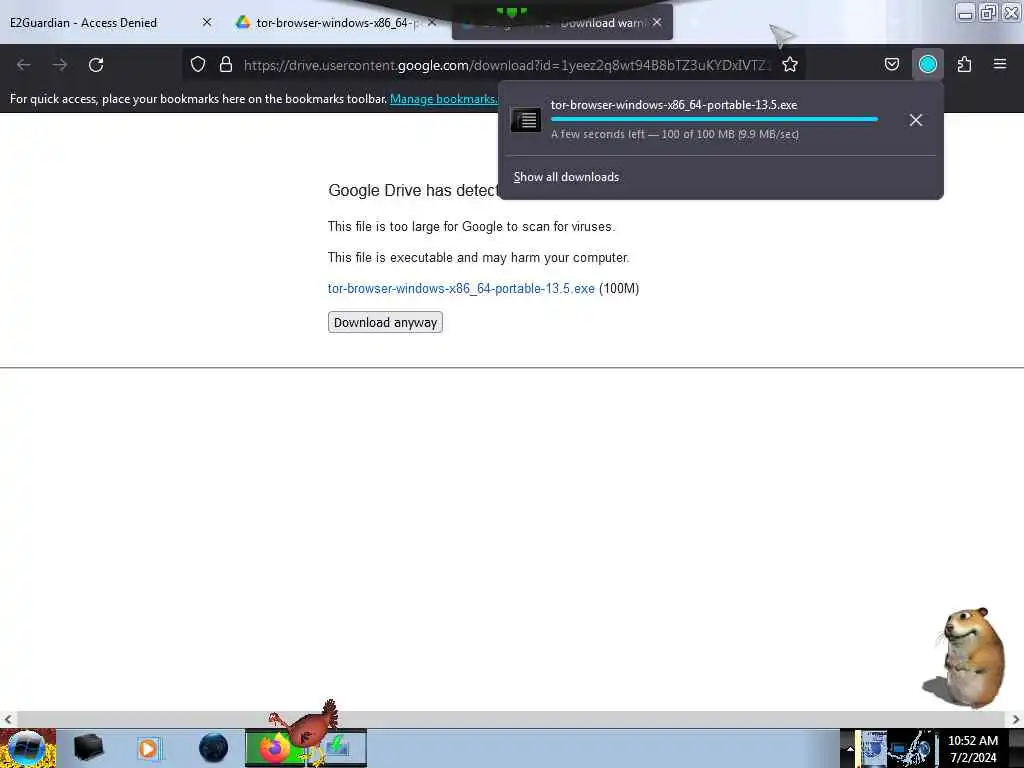This screenshot has width=1024, height=768.
Task: Reload the current page
Action: pyautogui.click(x=96, y=65)
